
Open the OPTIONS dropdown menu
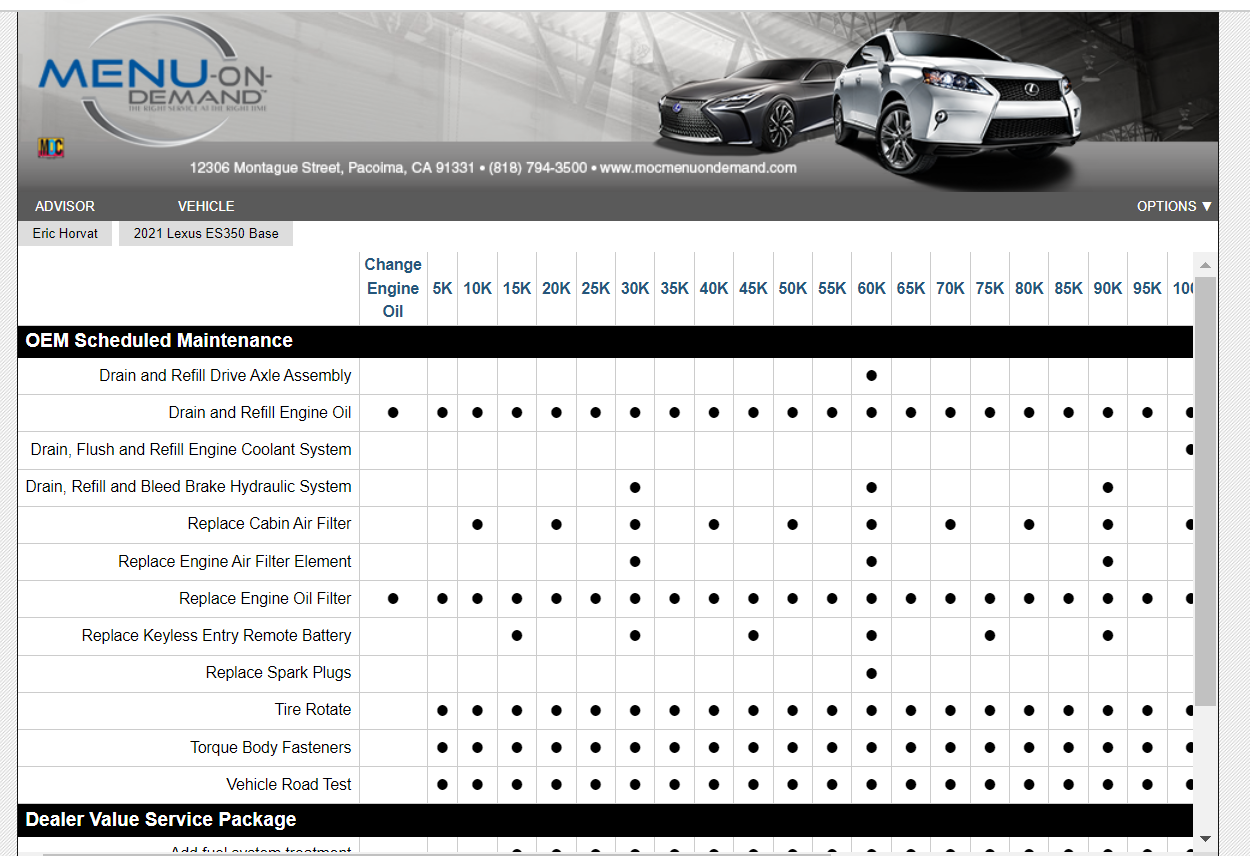point(1174,206)
